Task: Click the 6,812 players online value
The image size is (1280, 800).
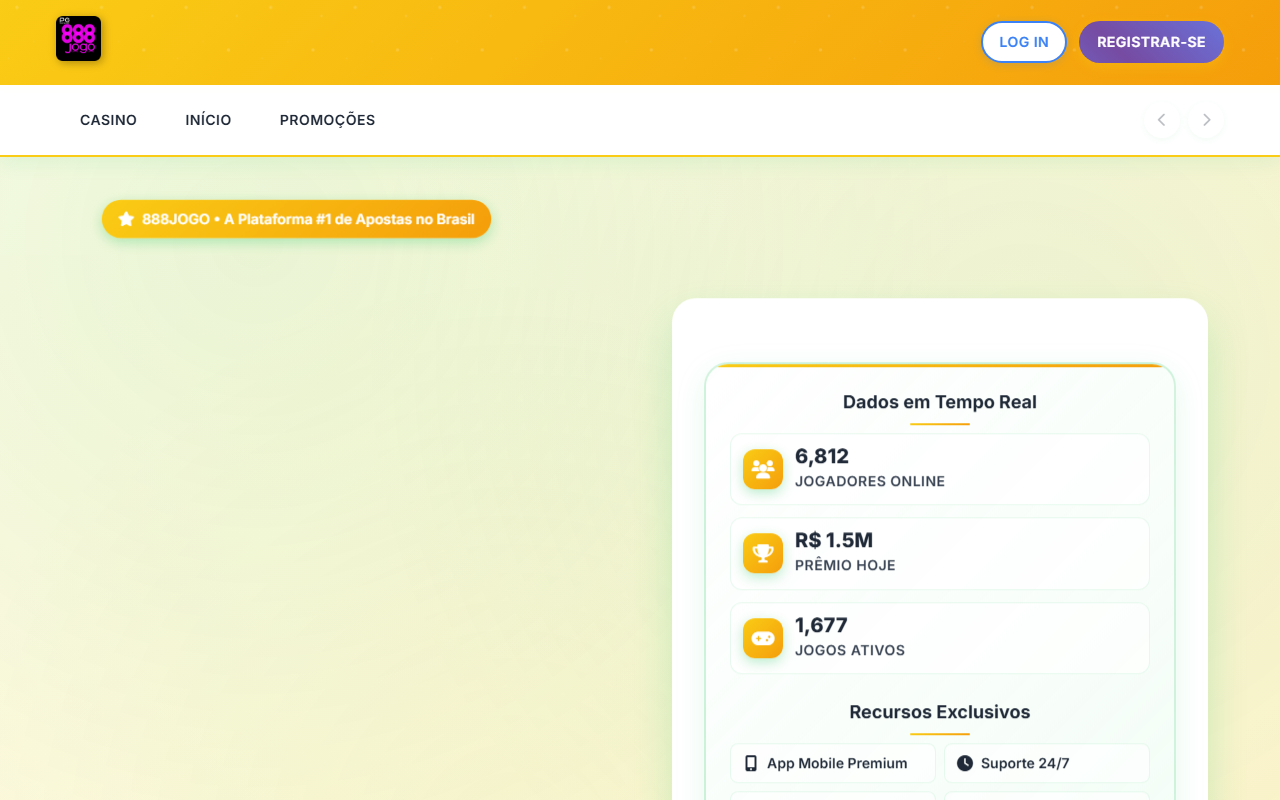Action: [822, 456]
